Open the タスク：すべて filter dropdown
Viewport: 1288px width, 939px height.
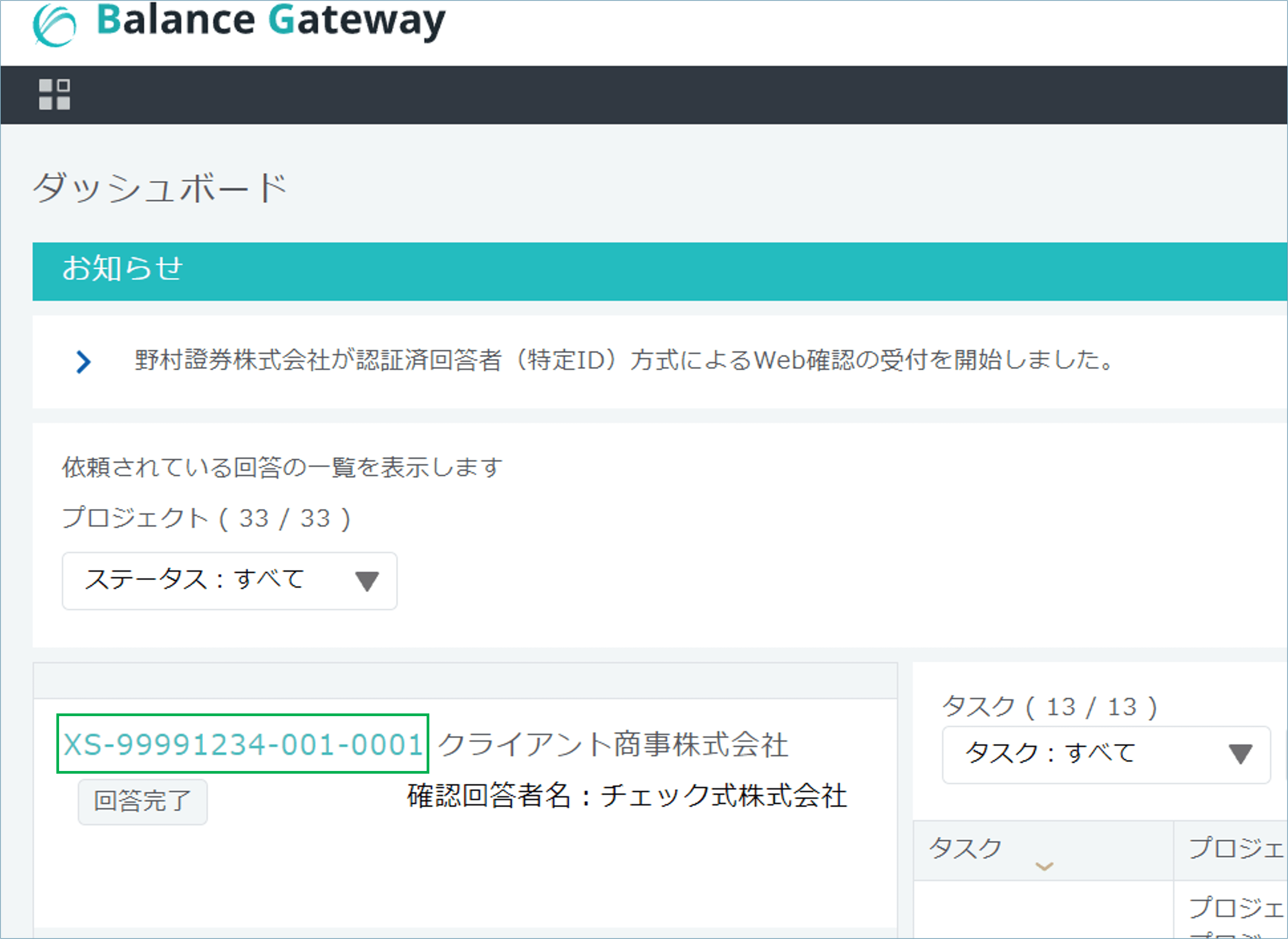coord(1106,754)
